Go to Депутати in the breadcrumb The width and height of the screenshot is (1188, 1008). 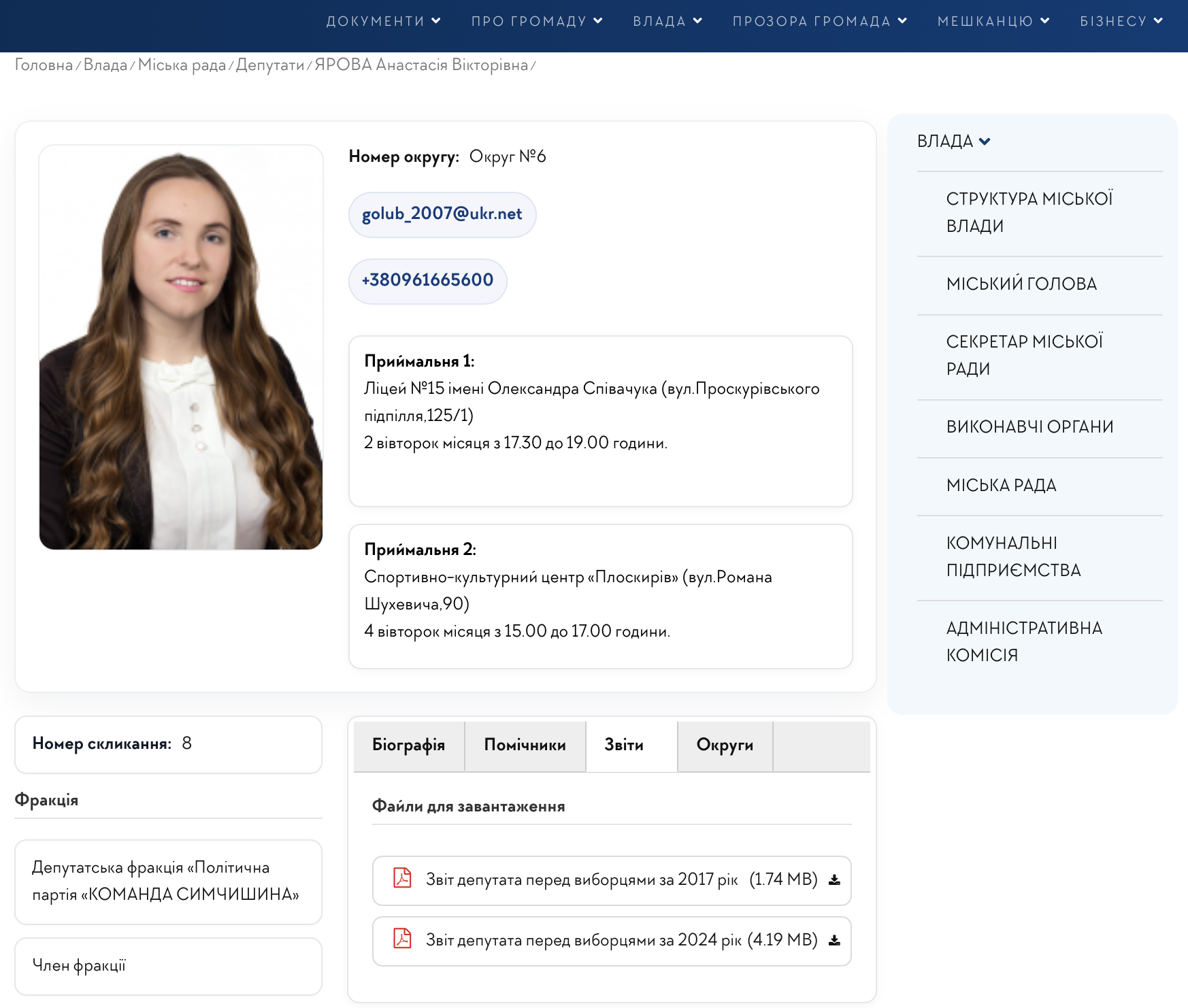pos(270,65)
